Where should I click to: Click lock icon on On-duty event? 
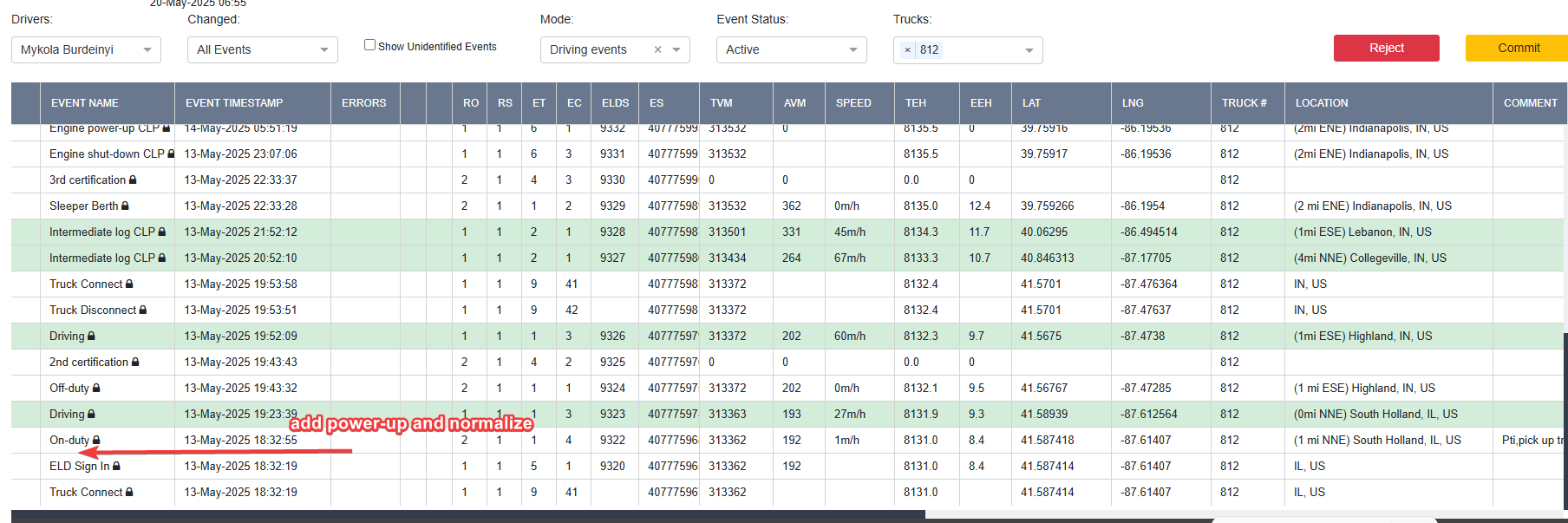[x=96, y=440]
